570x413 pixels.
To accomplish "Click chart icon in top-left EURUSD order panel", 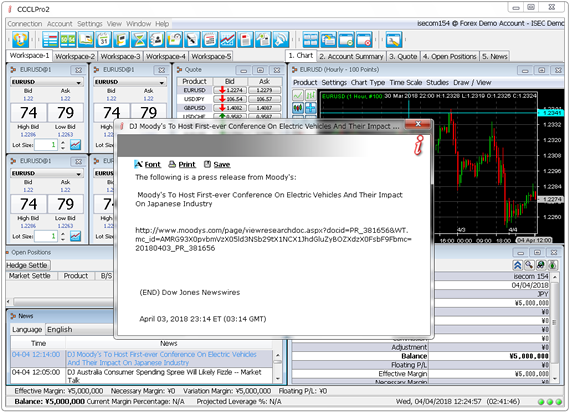I will point(75,145).
